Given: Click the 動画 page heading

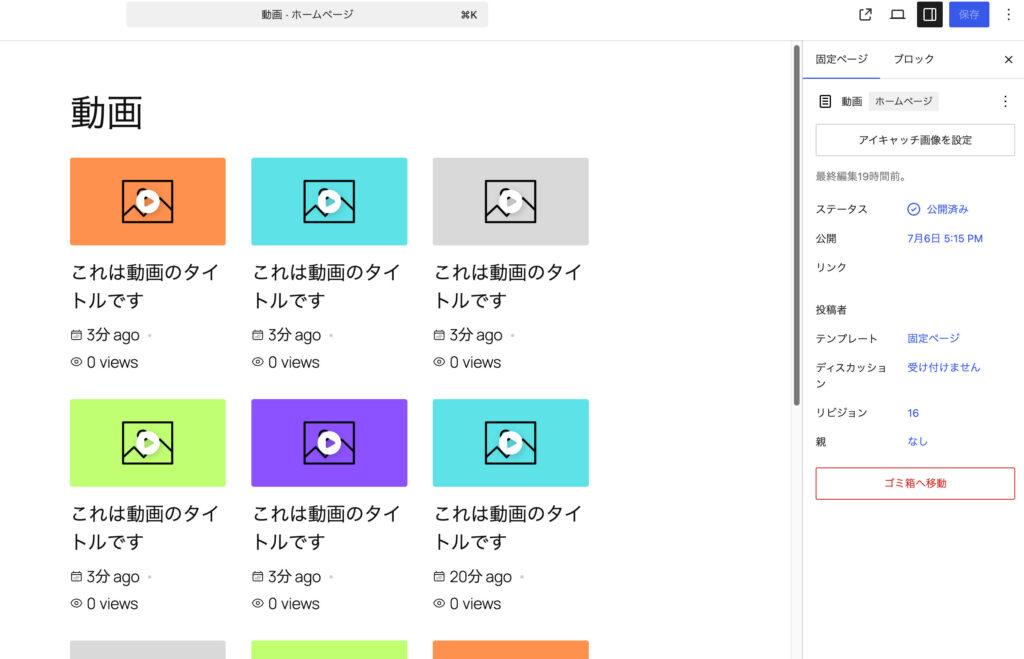Looking at the screenshot, I should (x=106, y=112).
